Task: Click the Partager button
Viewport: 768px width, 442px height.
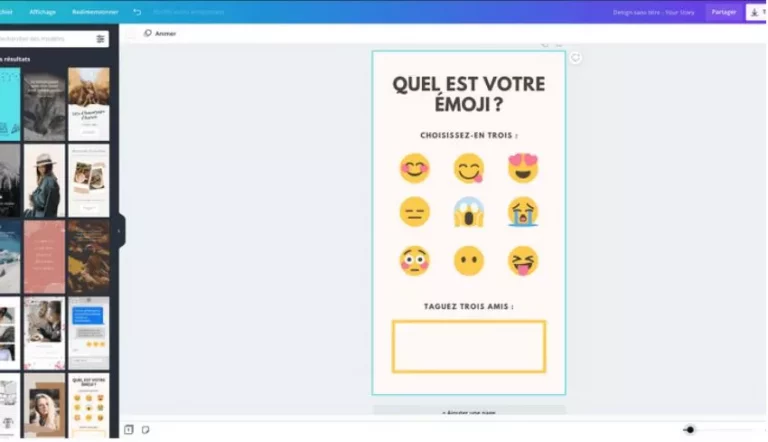Action: 723,12
